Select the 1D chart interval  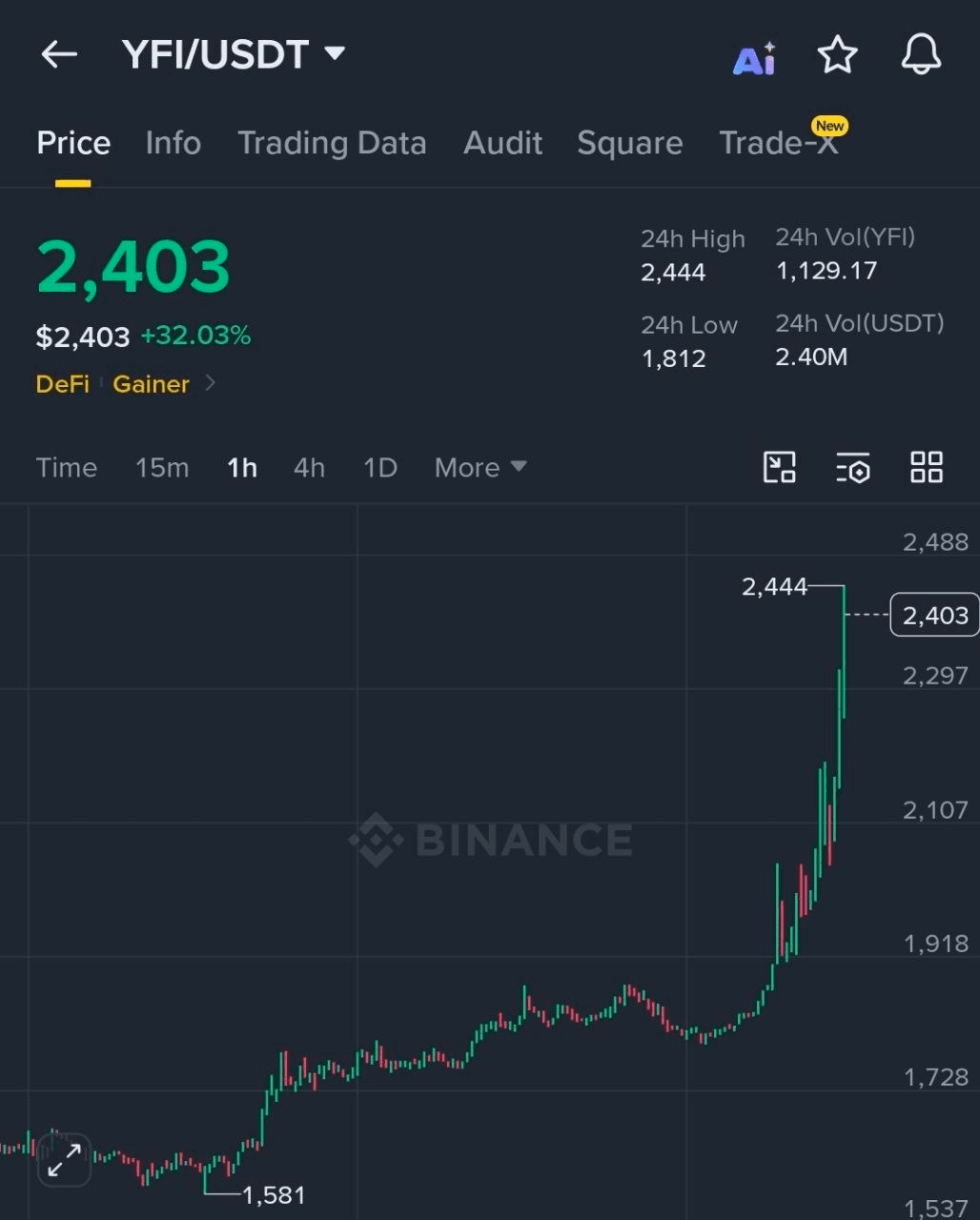tap(380, 468)
